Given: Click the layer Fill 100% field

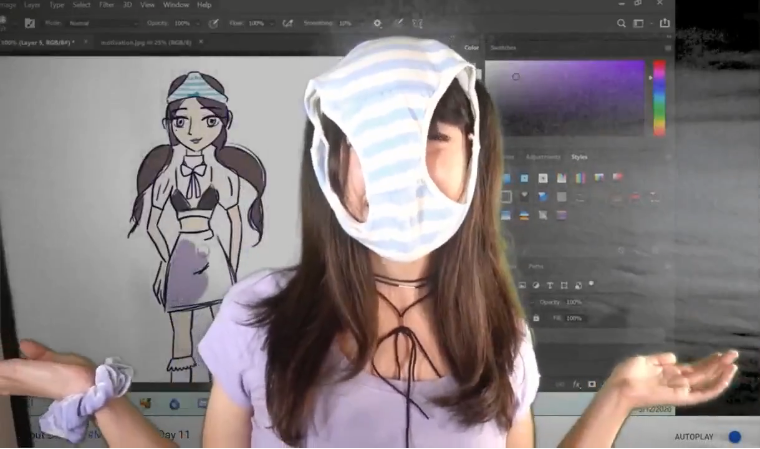Looking at the screenshot, I should coord(574,318).
